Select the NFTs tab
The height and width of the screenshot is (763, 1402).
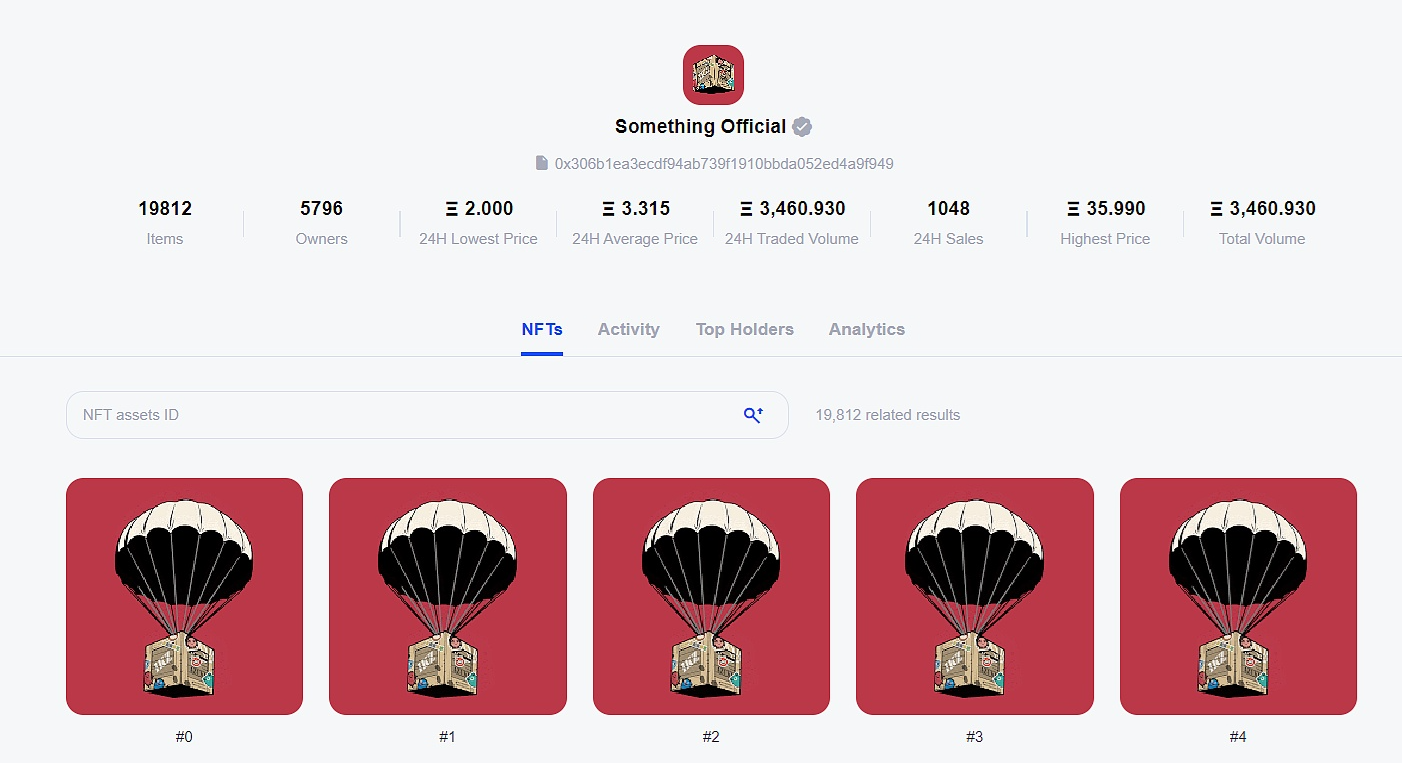point(542,329)
